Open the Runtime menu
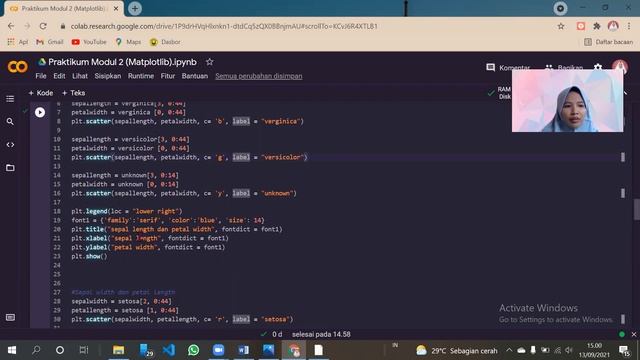 coord(141,76)
